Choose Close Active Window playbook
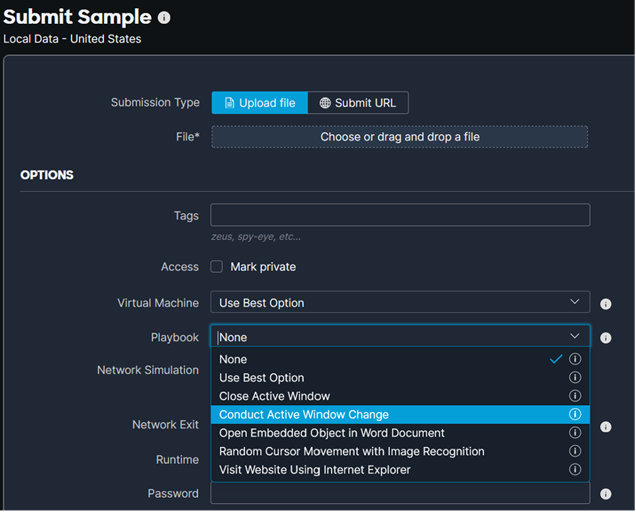 coord(400,396)
